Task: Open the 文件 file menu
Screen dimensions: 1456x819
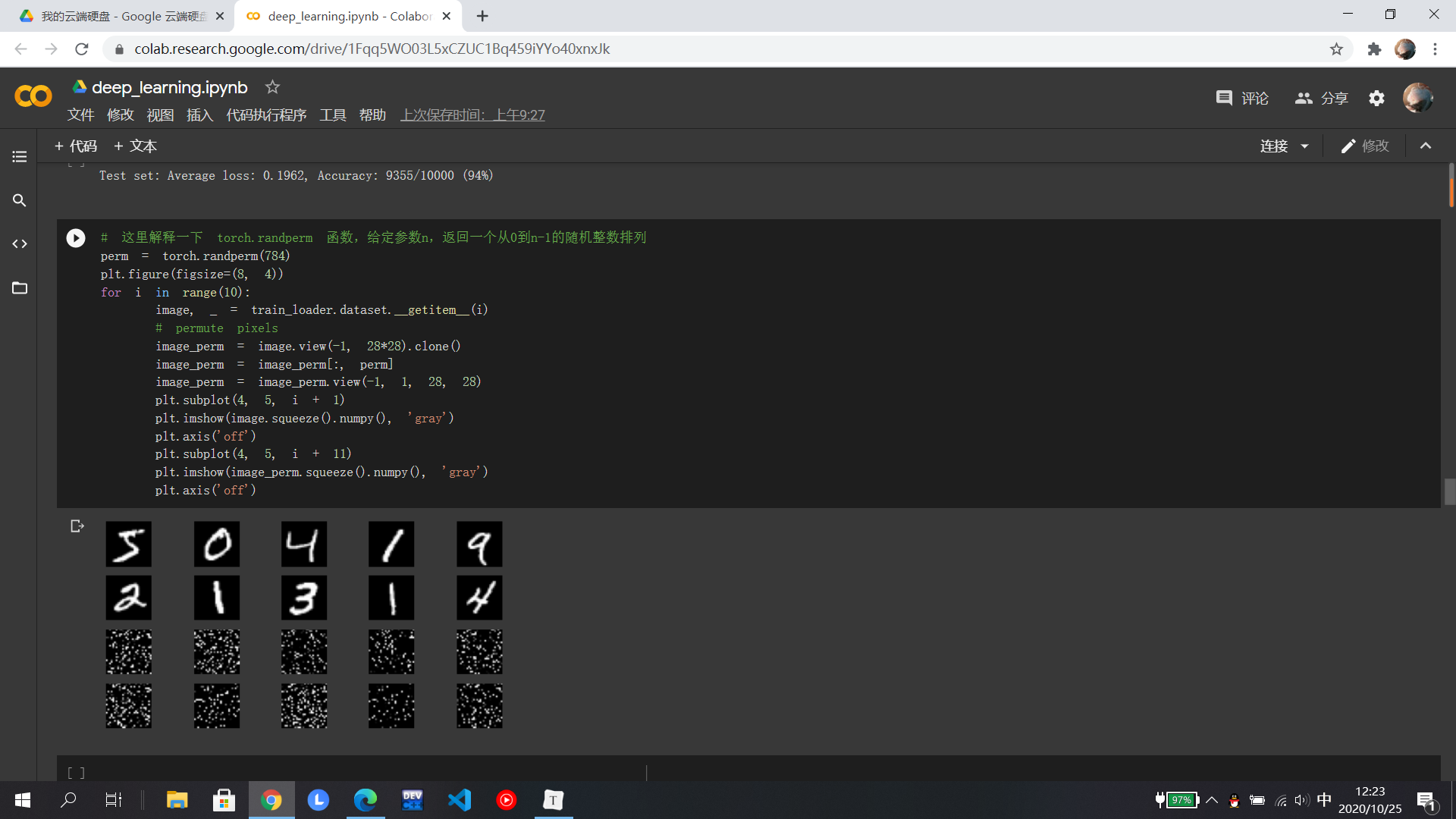Action: tap(80, 115)
